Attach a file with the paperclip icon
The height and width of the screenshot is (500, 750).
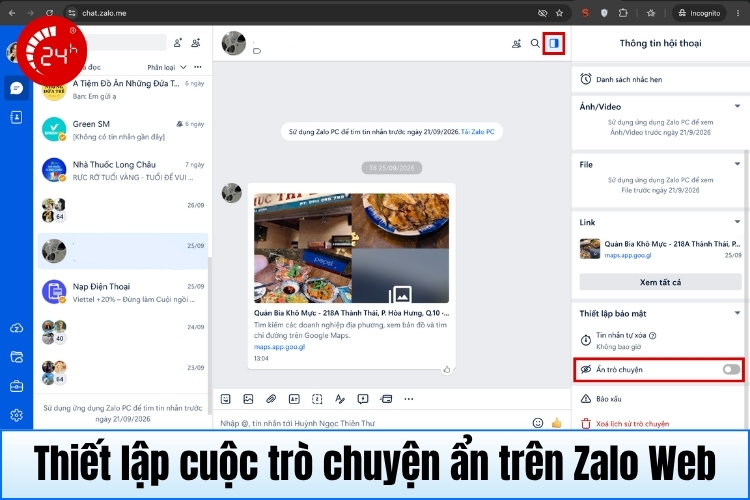pyautogui.click(x=271, y=399)
